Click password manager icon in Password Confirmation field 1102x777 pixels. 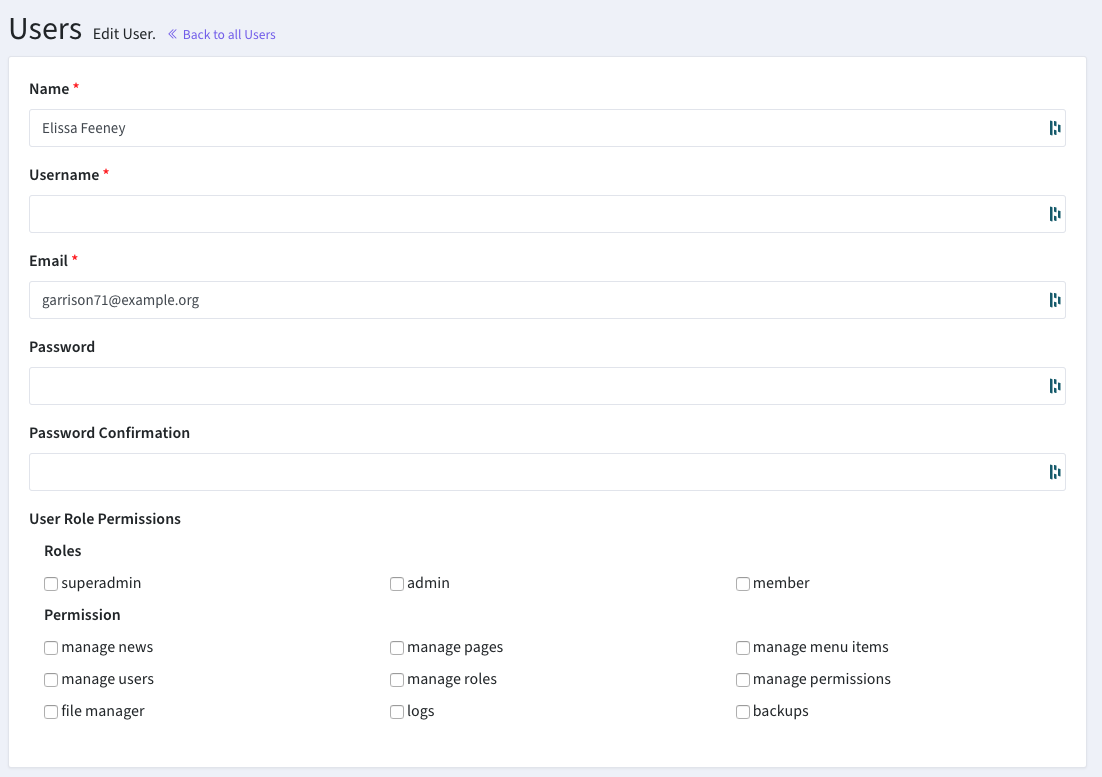1054,472
